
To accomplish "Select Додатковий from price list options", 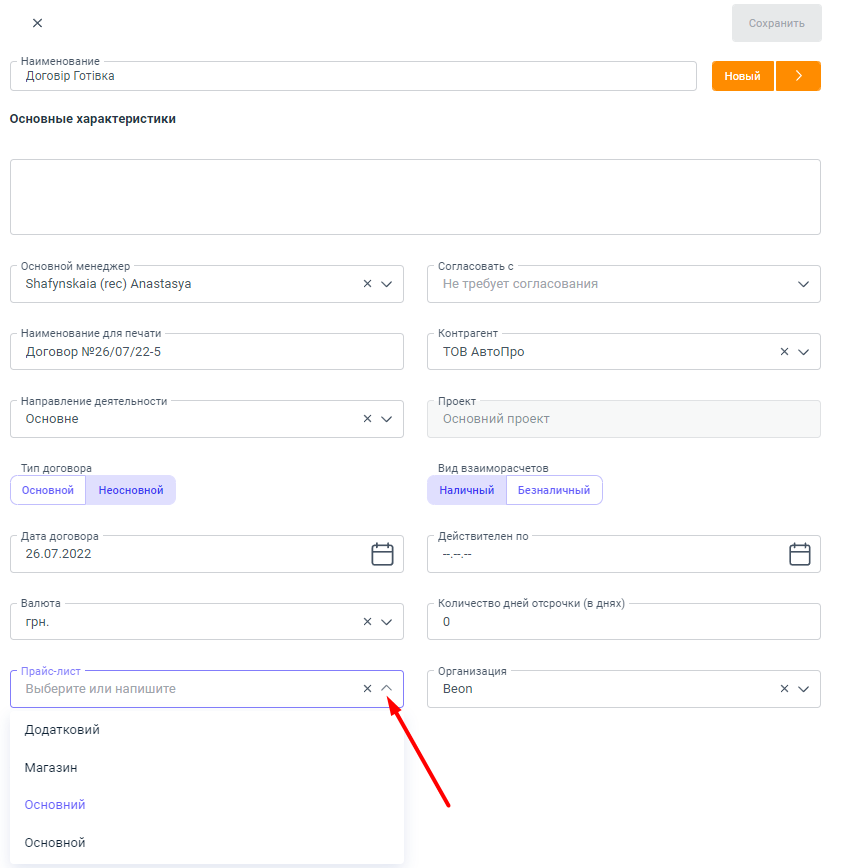I will click(62, 730).
